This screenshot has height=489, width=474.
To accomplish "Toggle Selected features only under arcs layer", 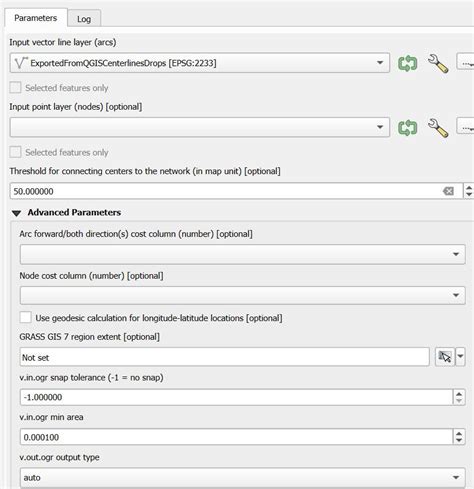I will pos(15,88).
